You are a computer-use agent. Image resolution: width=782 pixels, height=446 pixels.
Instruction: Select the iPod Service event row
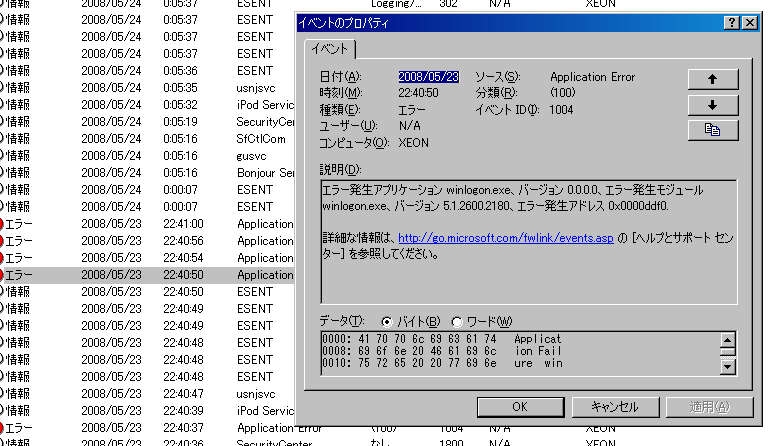pyautogui.click(x=265, y=104)
